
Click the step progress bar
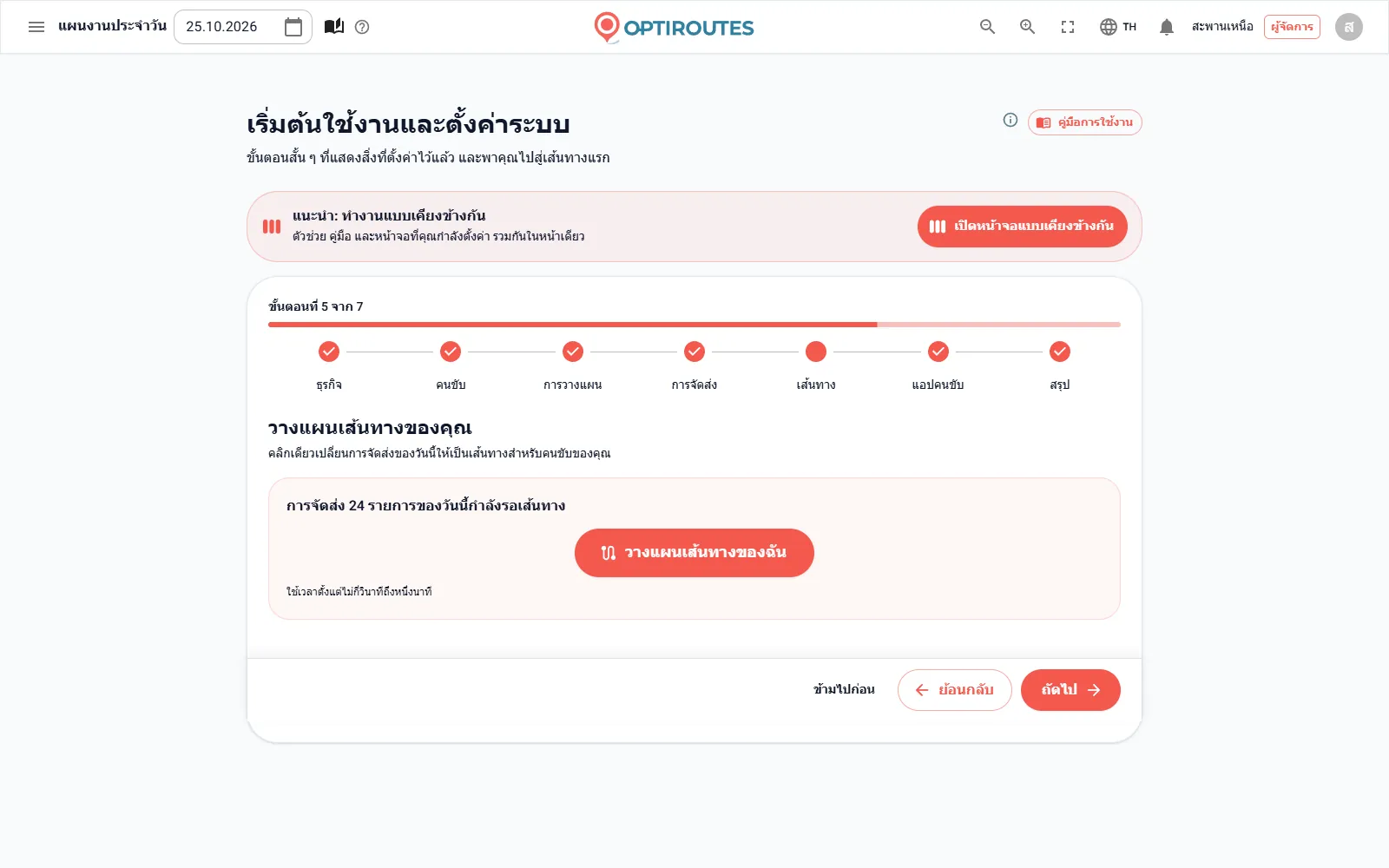coord(694,325)
